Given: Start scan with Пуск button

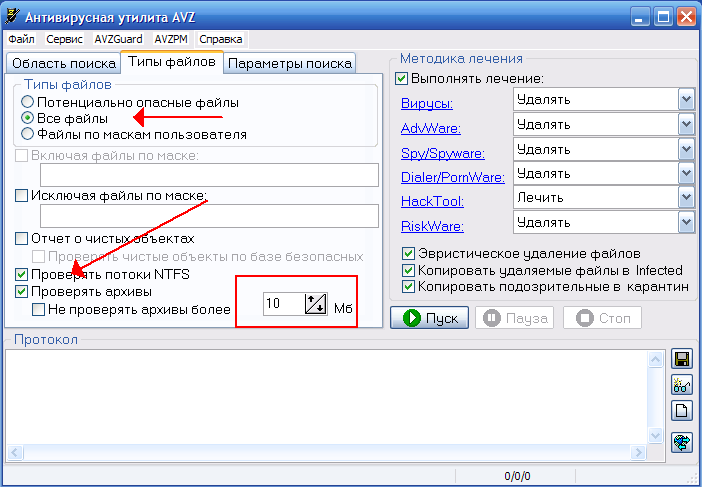Looking at the screenshot, I should pos(429,318).
